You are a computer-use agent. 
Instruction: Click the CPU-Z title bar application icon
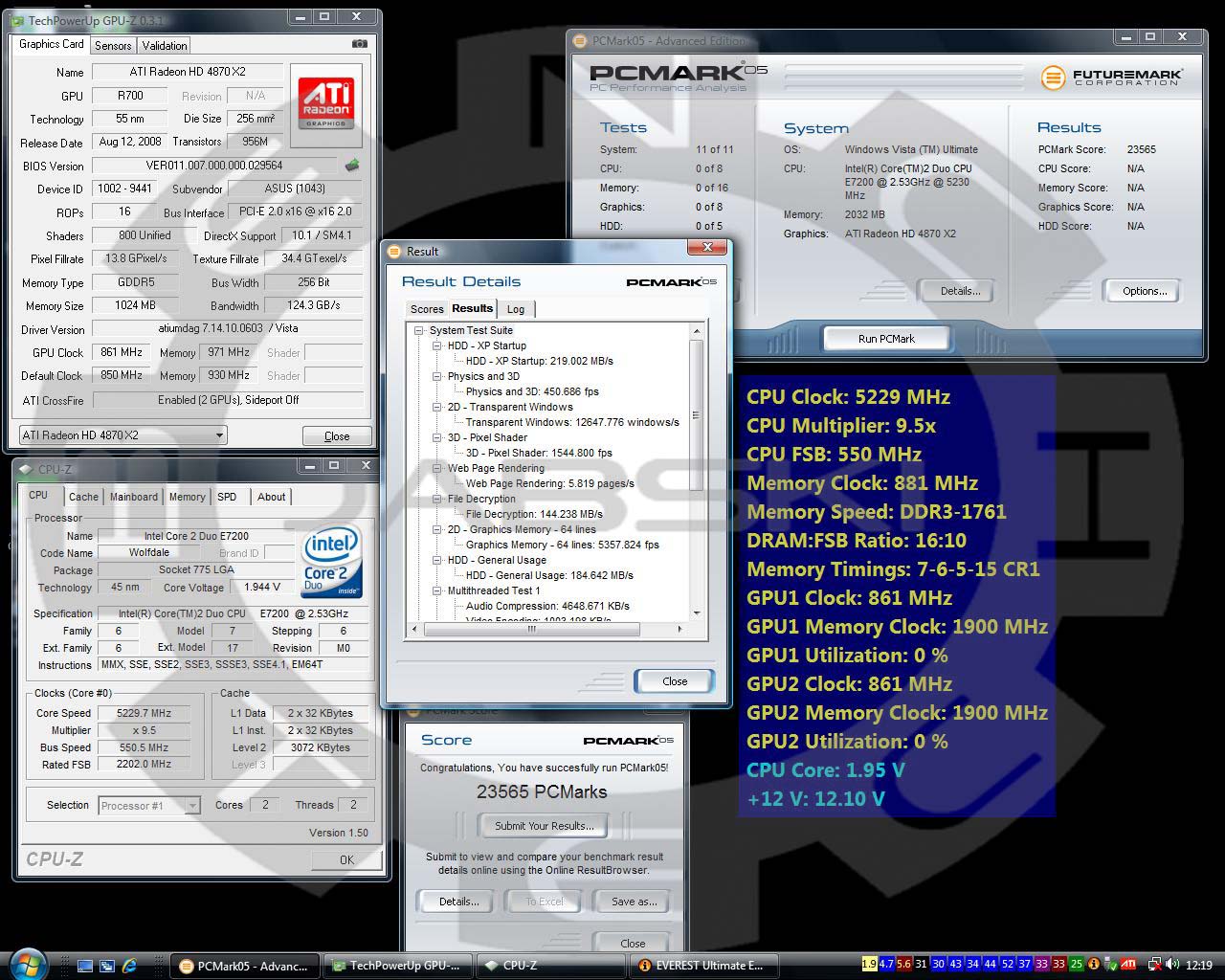click(x=25, y=469)
